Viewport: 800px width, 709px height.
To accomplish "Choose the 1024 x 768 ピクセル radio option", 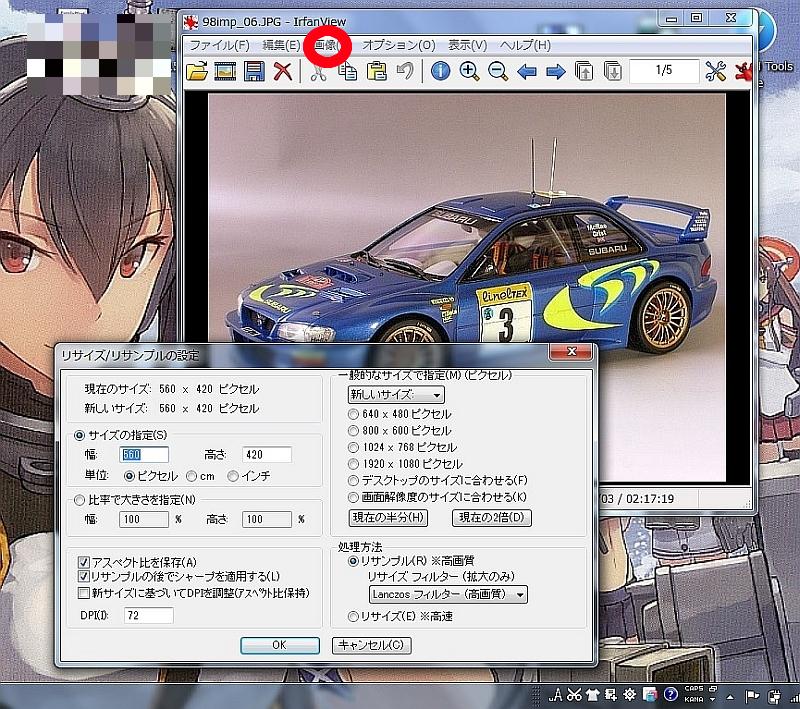I will point(353,447).
